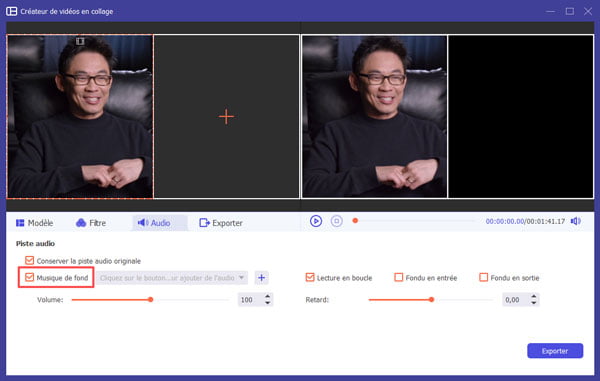Click the timecode 00:00:00.00/00:01:41.17
The width and height of the screenshot is (600, 381).
525,221
